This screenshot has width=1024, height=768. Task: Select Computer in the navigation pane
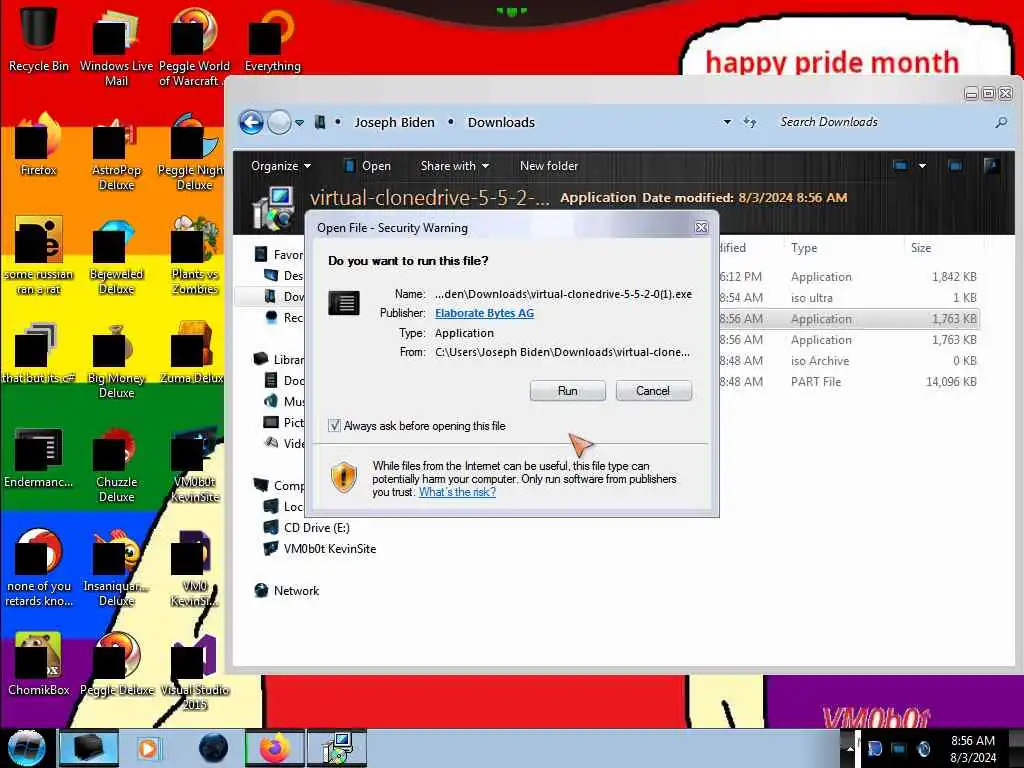point(279,485)
